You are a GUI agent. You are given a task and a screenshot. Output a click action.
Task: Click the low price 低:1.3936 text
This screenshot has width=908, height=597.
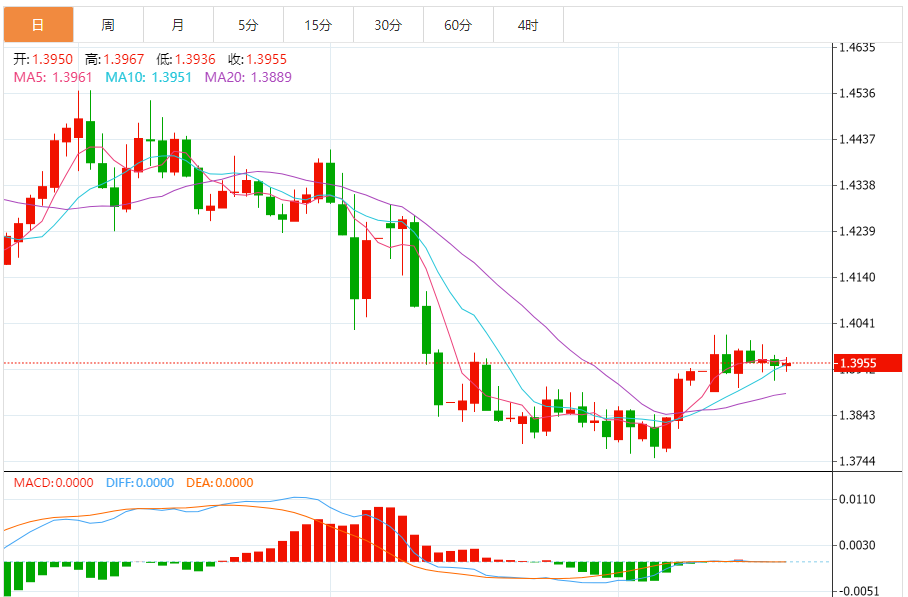point(186,59)
